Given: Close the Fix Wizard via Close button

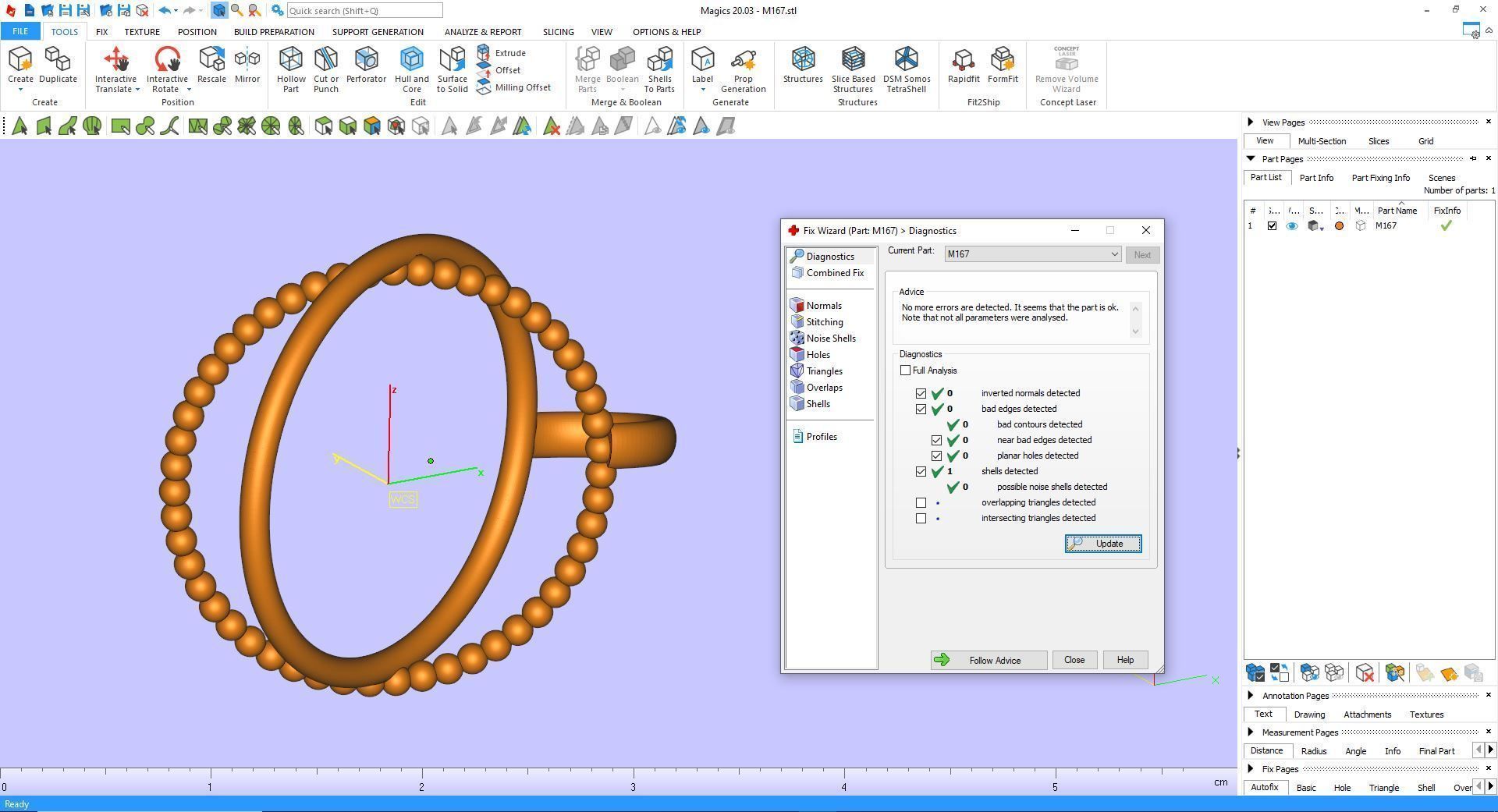Looking at the screenshot, I should tap(1074, 660).
